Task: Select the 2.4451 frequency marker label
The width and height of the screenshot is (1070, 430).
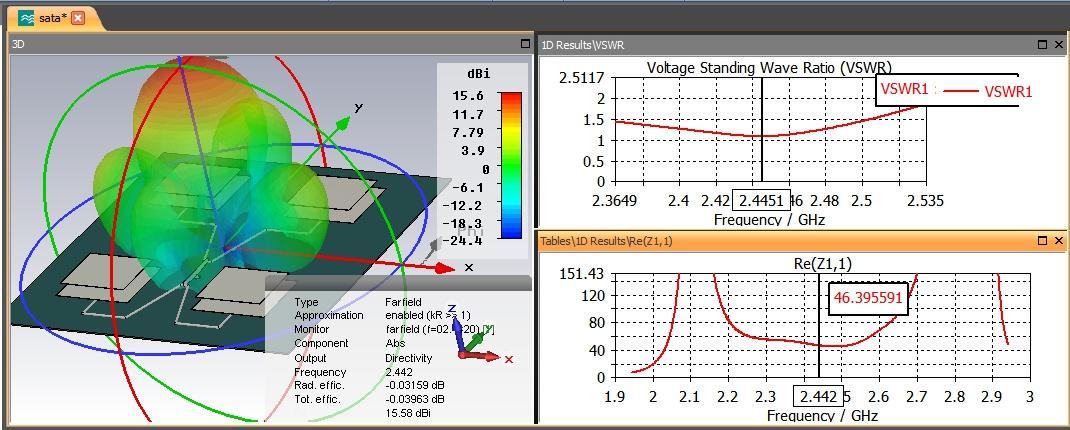Action: (761, 201)
